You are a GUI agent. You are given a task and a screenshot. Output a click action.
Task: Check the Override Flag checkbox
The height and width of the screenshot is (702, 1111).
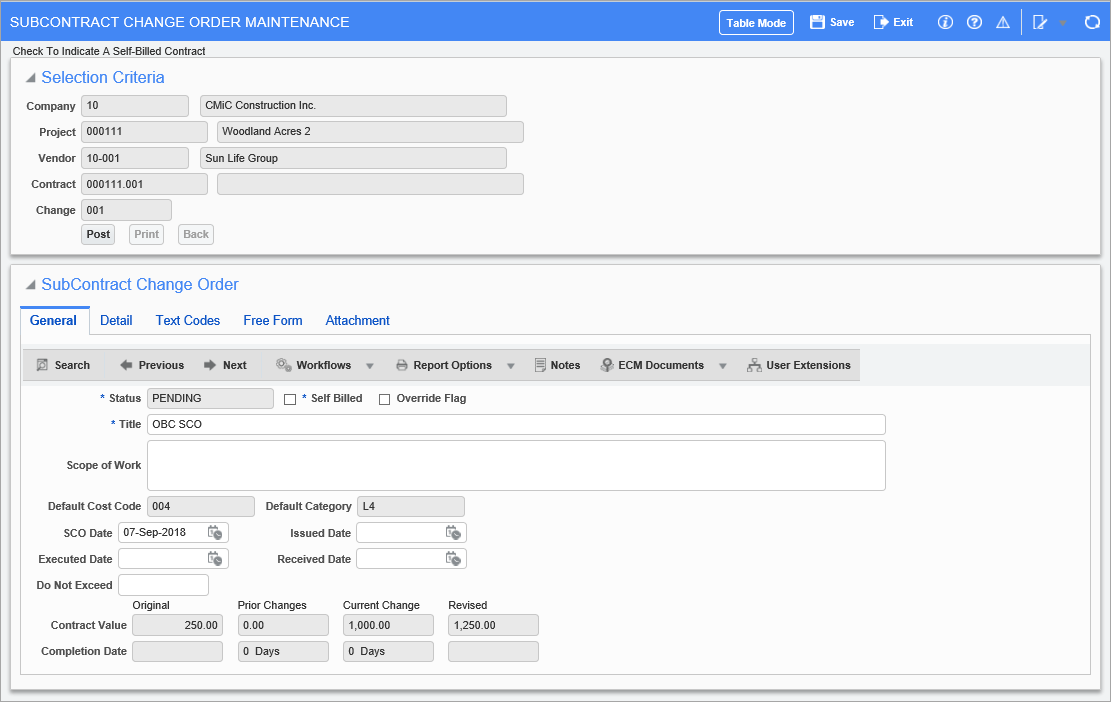point(385,400)
